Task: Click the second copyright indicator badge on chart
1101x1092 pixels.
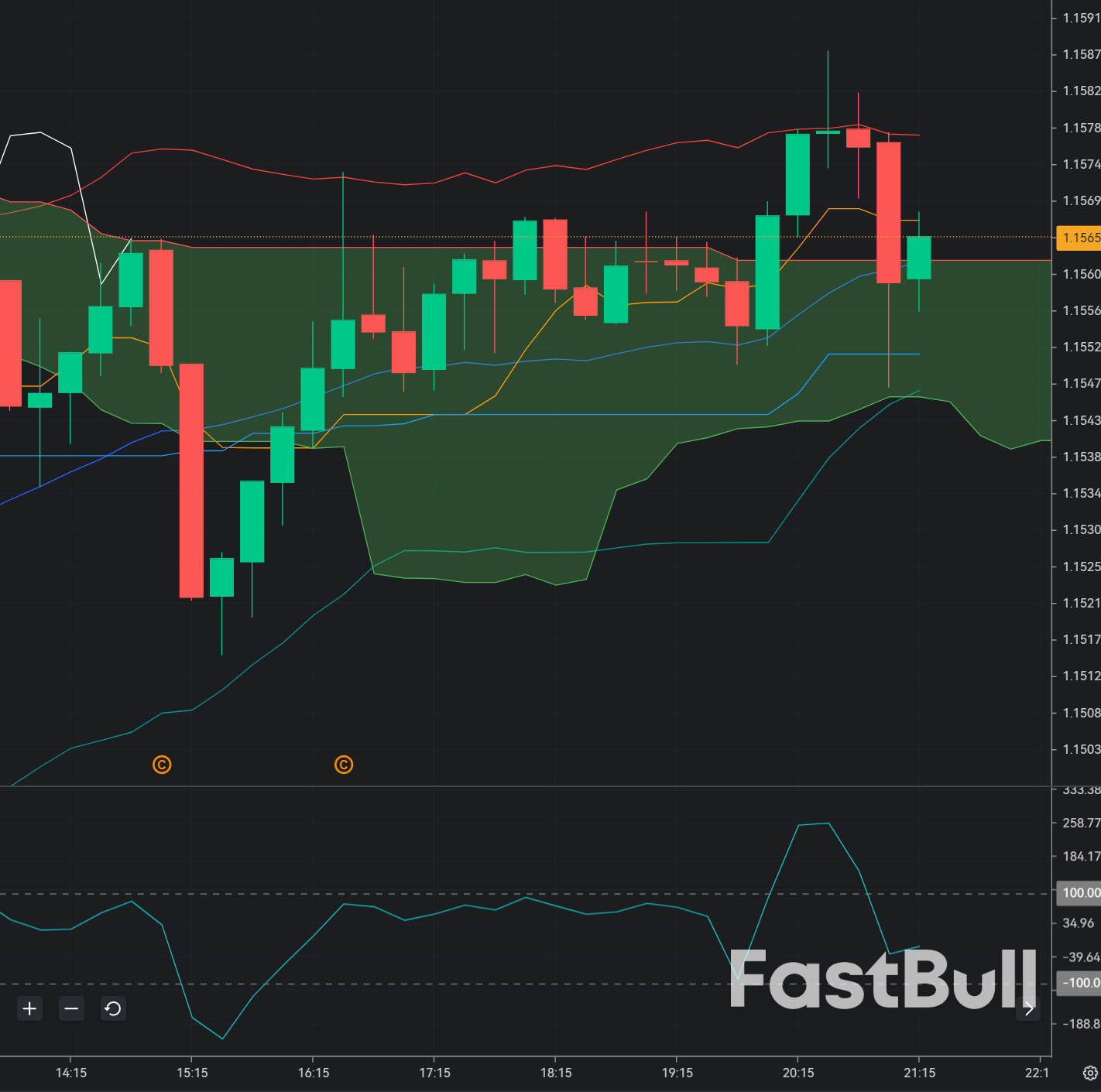Action: tap(344, 765)
